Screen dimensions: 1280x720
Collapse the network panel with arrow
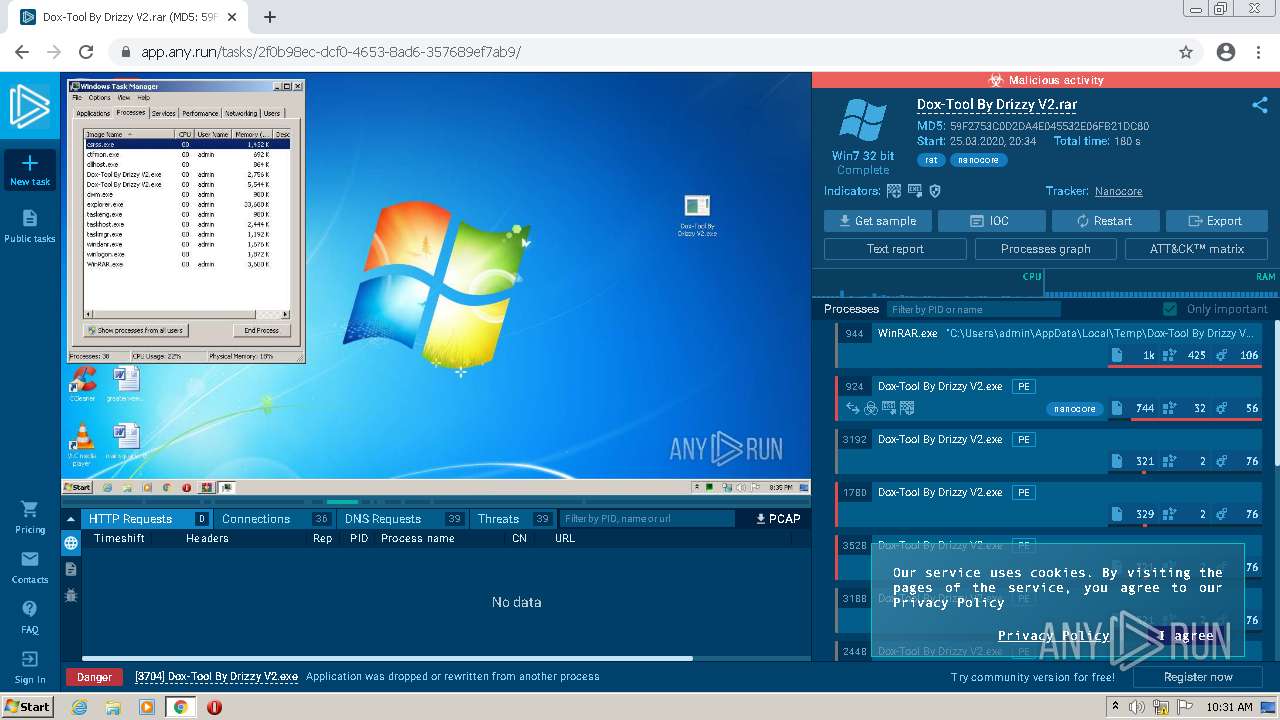coord(70,518)
